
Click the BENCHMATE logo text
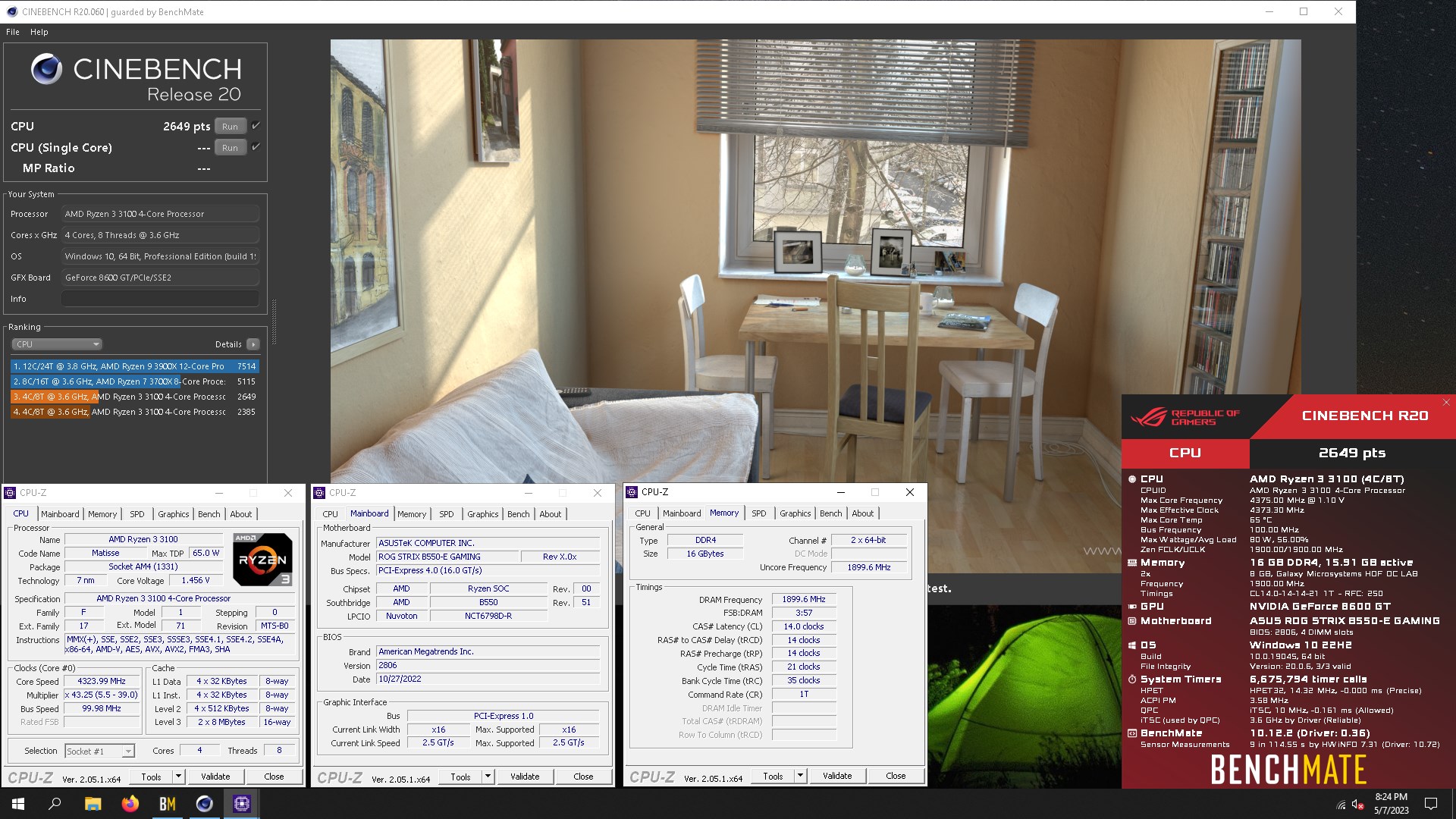point(1288,770)
